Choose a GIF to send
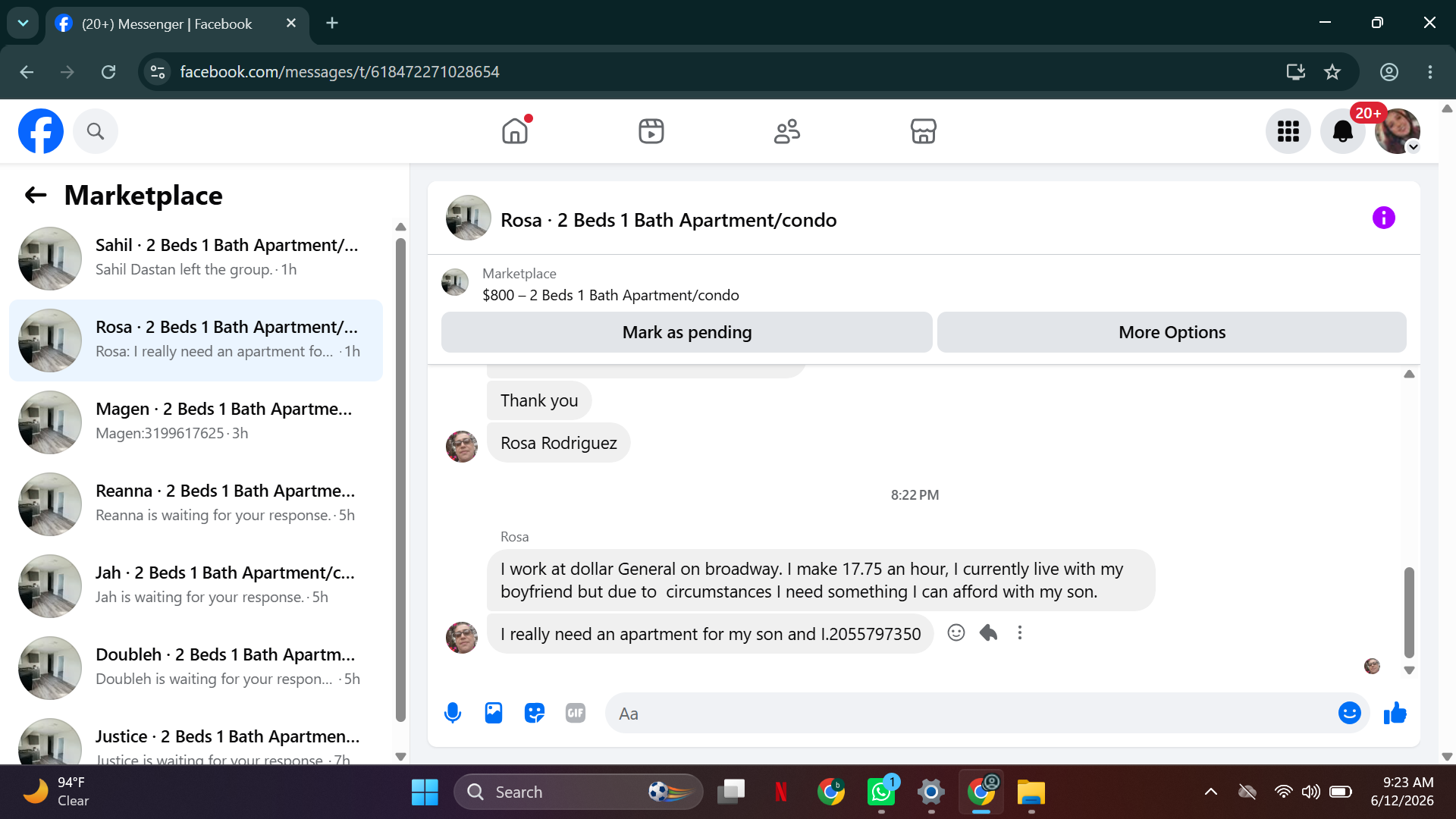Screen dimensions: 1456x819 [x=576, y=713]
